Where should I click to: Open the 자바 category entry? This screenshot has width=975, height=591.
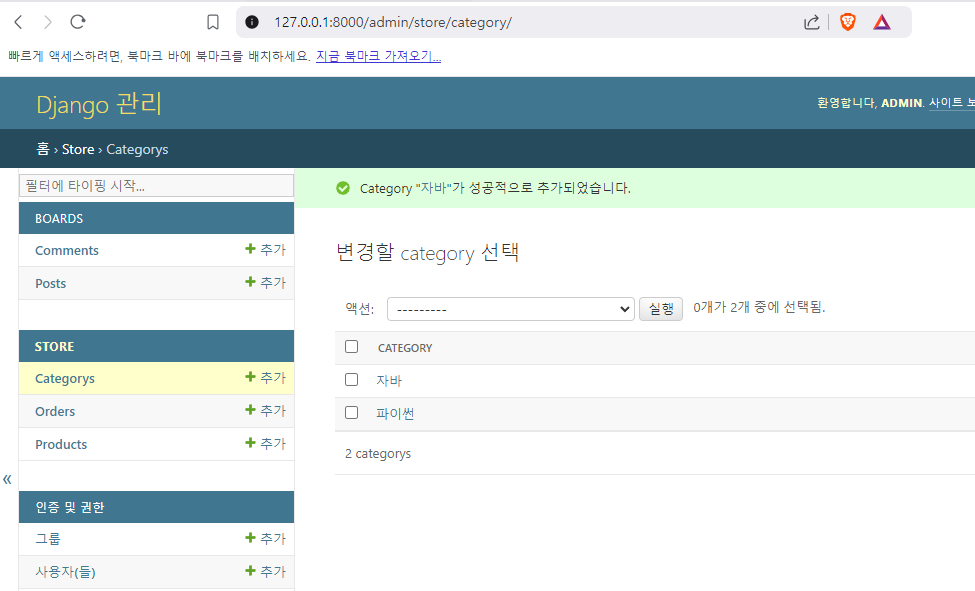pyautogui.click(x=389, y=381)
